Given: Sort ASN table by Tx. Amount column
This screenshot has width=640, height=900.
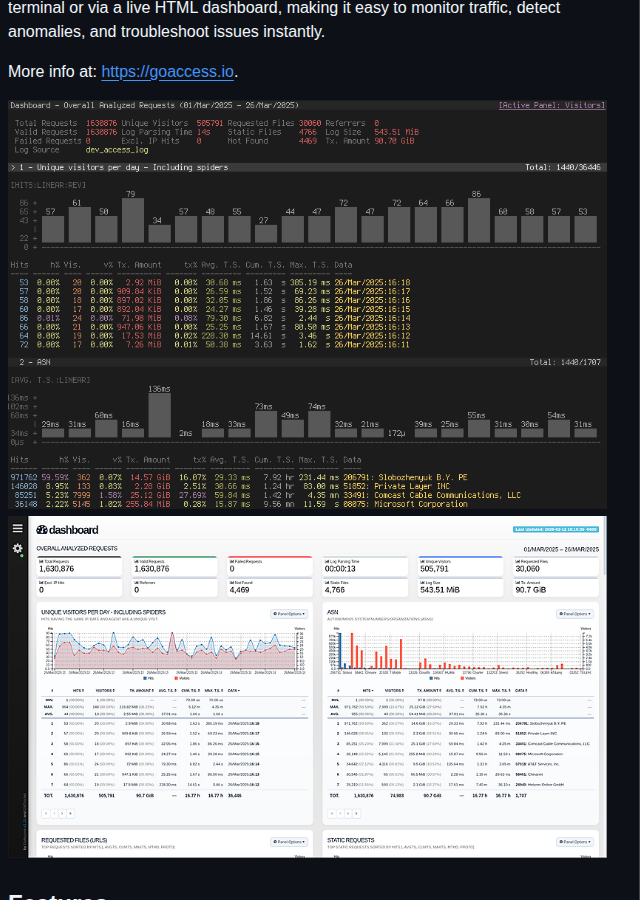Looking at the screenshot, I should (428, 690).
